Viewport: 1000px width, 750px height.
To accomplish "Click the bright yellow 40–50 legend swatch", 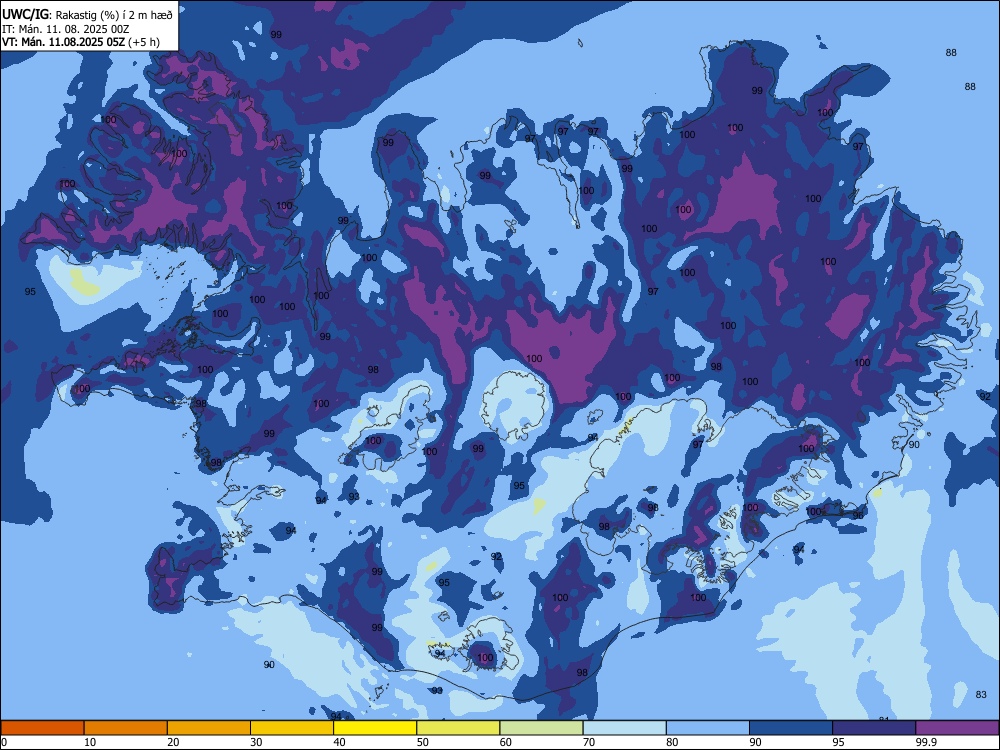I will 375,728.
